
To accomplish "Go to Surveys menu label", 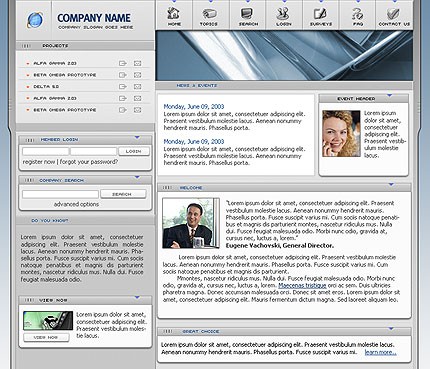I will pos(321,24).
